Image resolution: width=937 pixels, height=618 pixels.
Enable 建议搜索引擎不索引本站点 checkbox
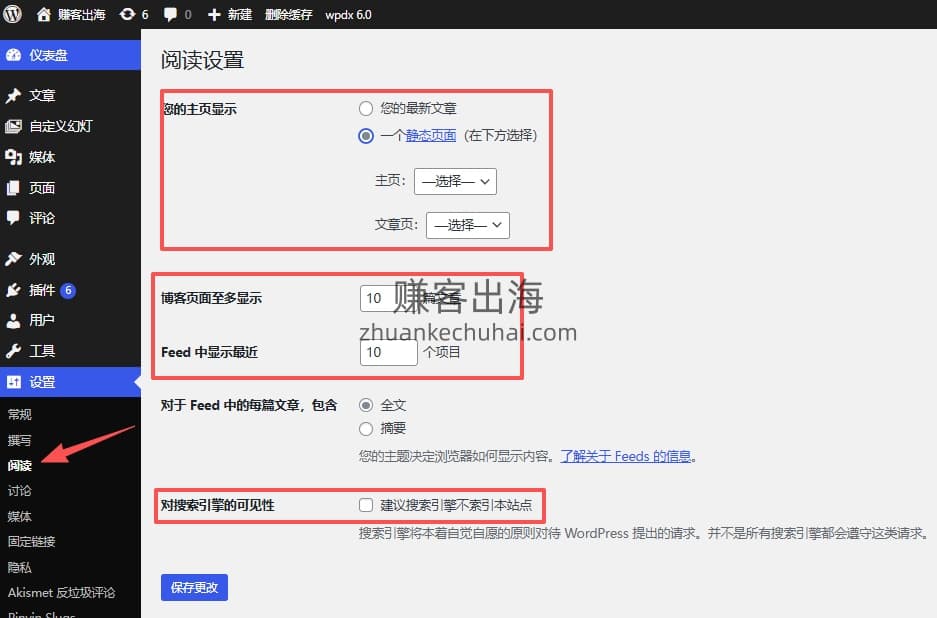click(x=366, y=505)
